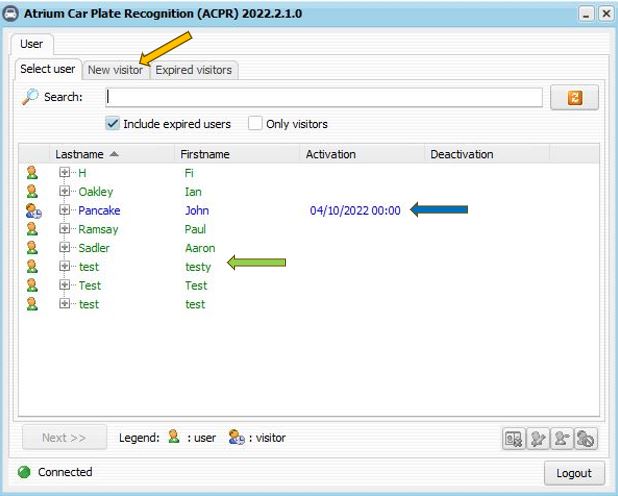618x496 pixels.
Task: Expand the Oakley user row
Action: tap(65, 191)
